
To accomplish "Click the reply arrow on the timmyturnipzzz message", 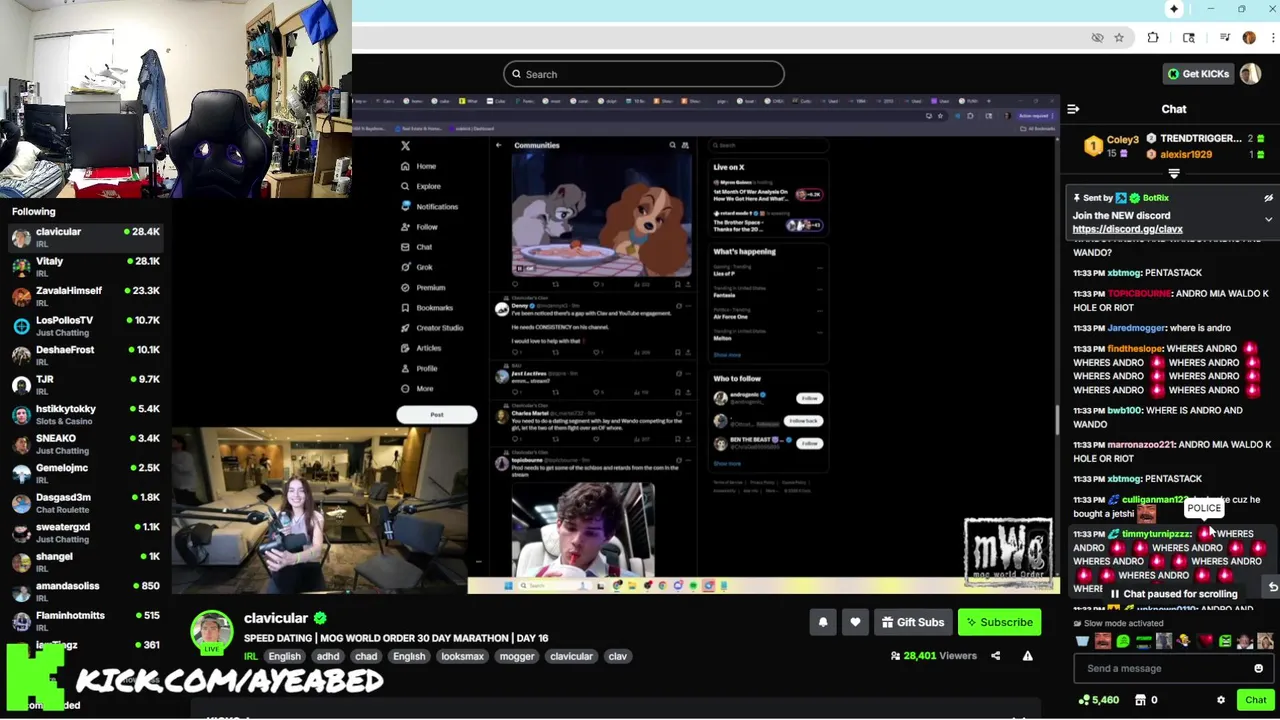I will 1272,588.
